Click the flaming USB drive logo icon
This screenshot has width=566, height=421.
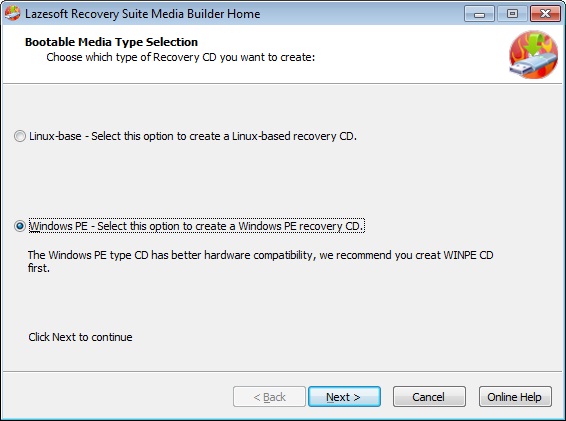click(533, 55)
